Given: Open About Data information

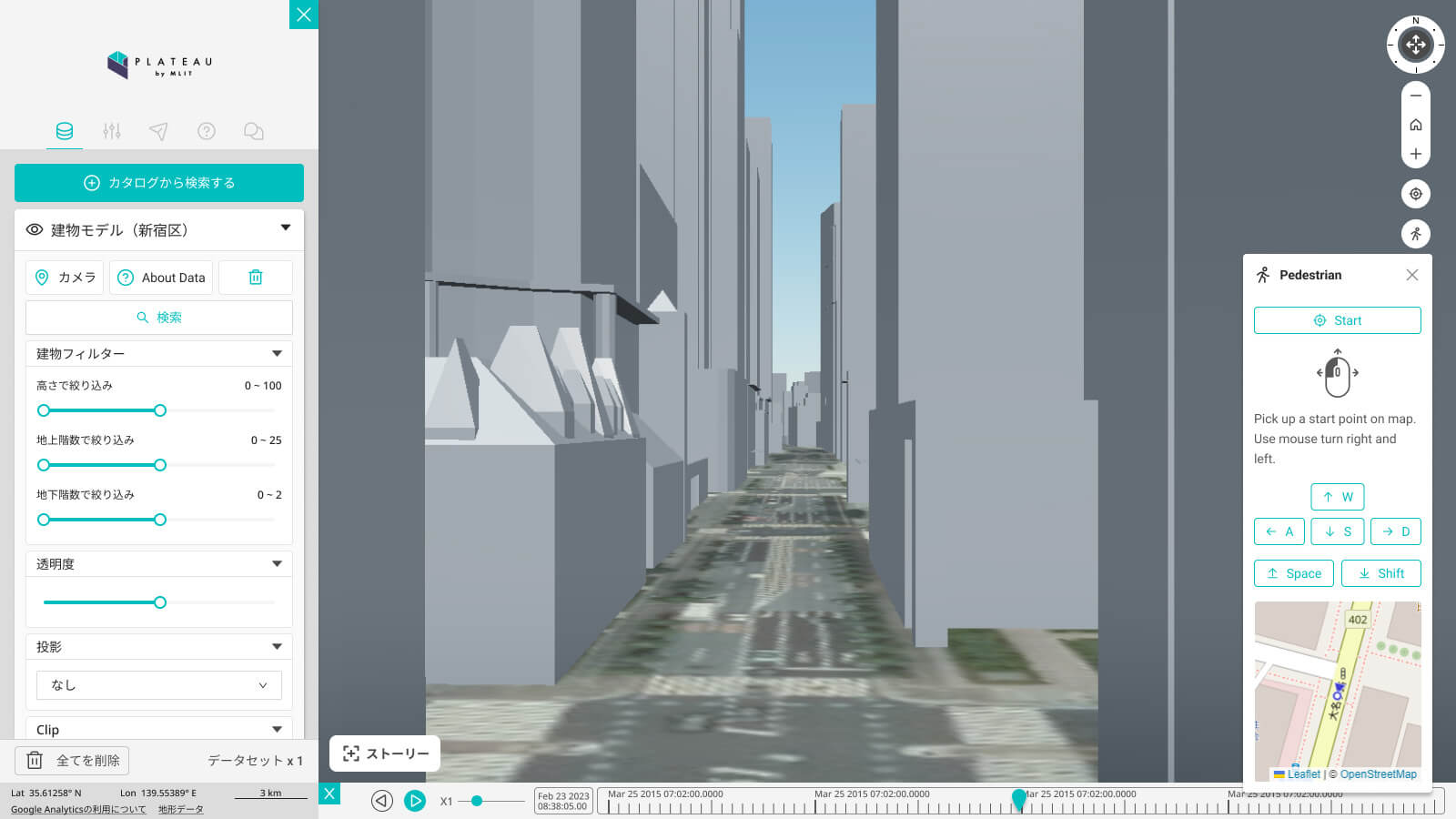Looking at the screenshot, I should tap(161, 278).
